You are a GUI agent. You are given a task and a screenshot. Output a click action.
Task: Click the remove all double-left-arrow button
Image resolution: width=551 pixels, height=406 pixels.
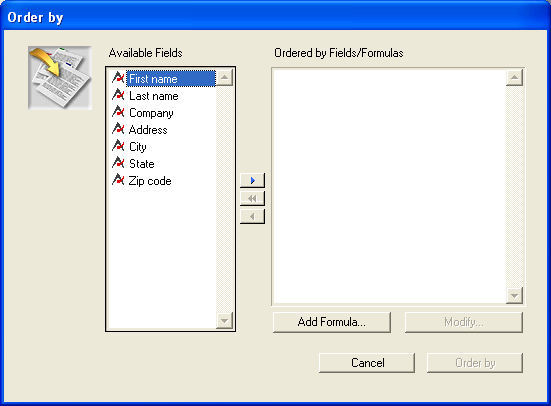pos(252,198)
